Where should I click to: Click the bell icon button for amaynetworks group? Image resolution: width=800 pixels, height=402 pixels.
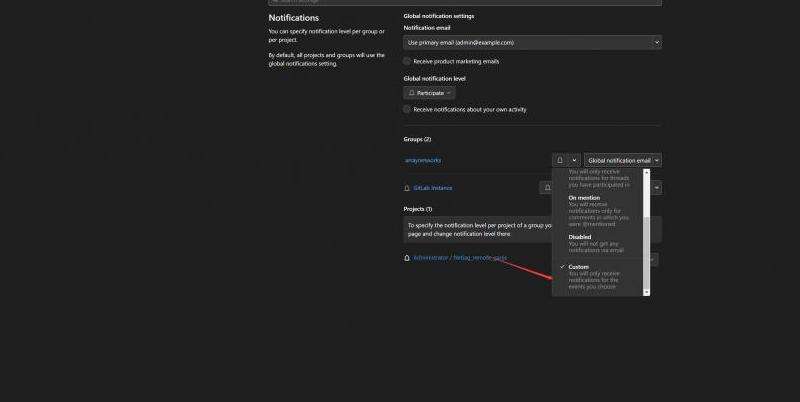[558, 160]
